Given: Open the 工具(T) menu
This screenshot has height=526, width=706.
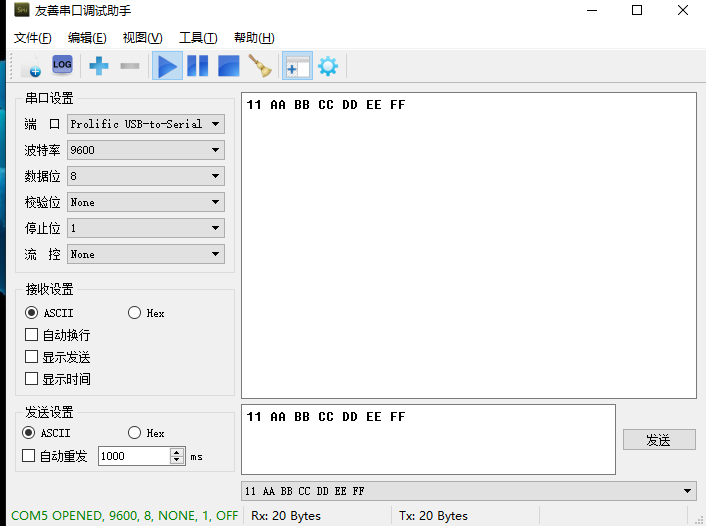Looking at the screenshot, I should pos(198,38).
